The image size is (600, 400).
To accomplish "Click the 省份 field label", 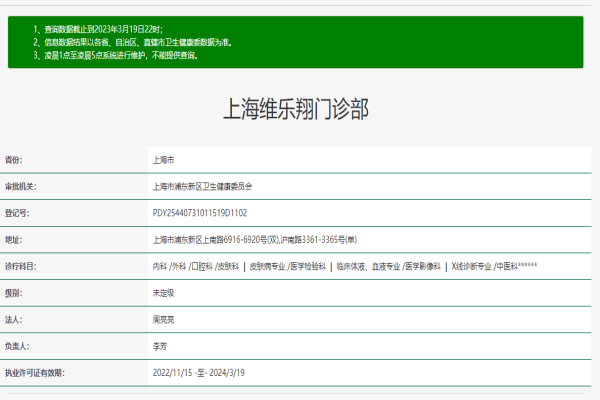I will 13,160.
